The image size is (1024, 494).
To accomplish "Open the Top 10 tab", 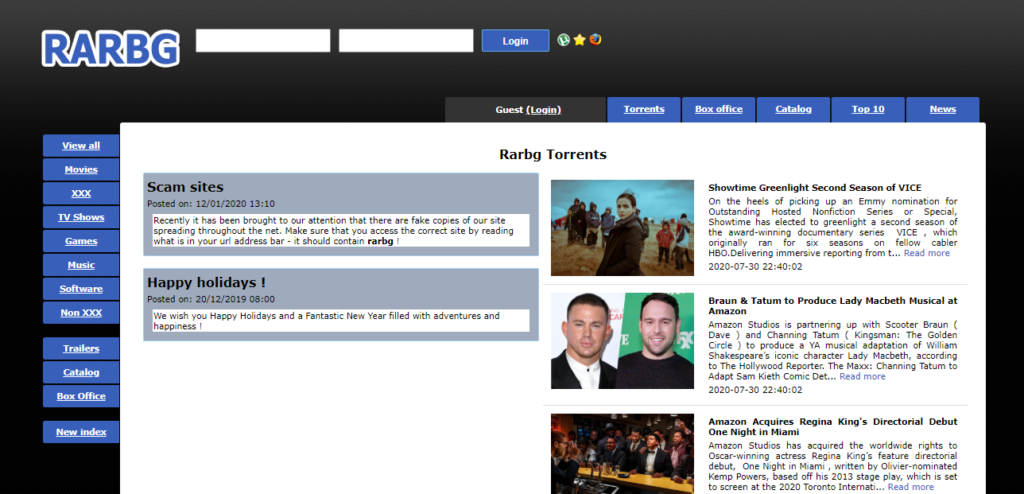I will [x=868, y=109].
